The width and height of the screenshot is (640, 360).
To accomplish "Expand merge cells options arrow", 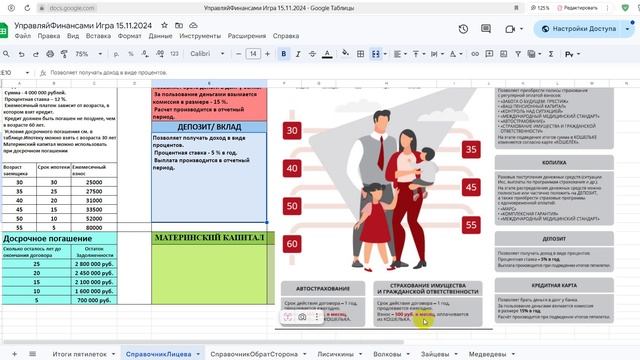I will click(385, 54).
